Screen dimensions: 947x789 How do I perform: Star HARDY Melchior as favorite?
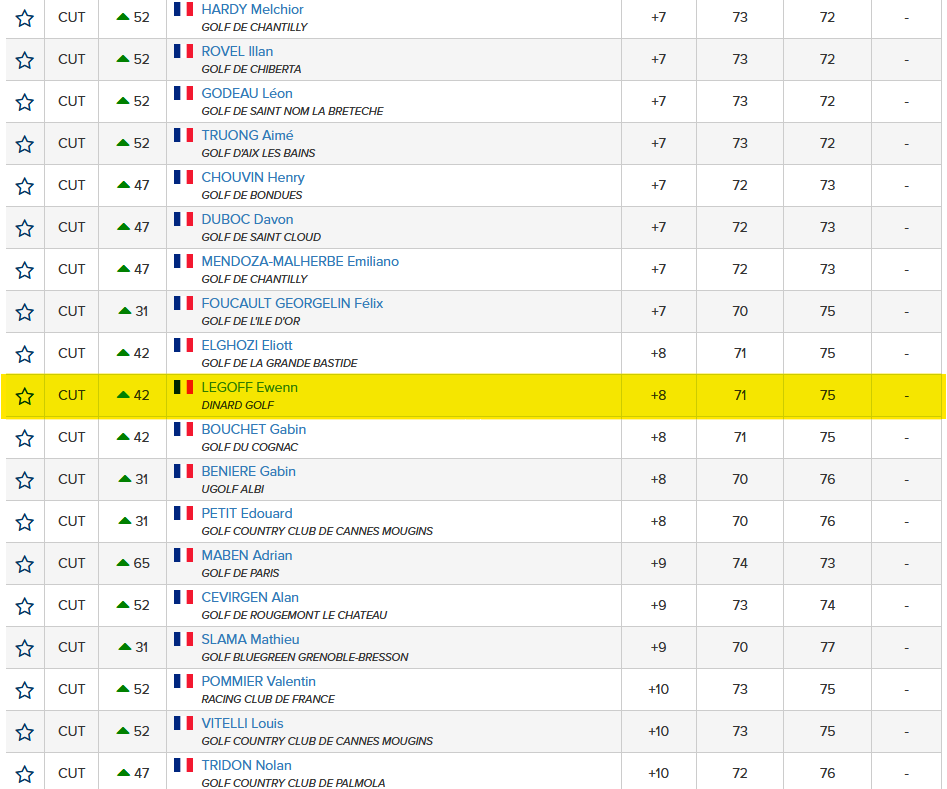25,18
